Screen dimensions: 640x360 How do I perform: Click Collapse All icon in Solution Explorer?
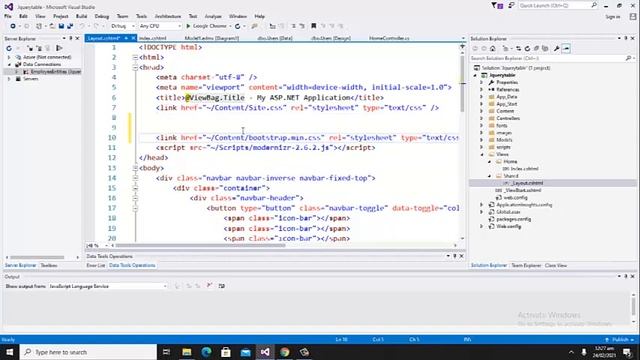click(x=536, y=49)
